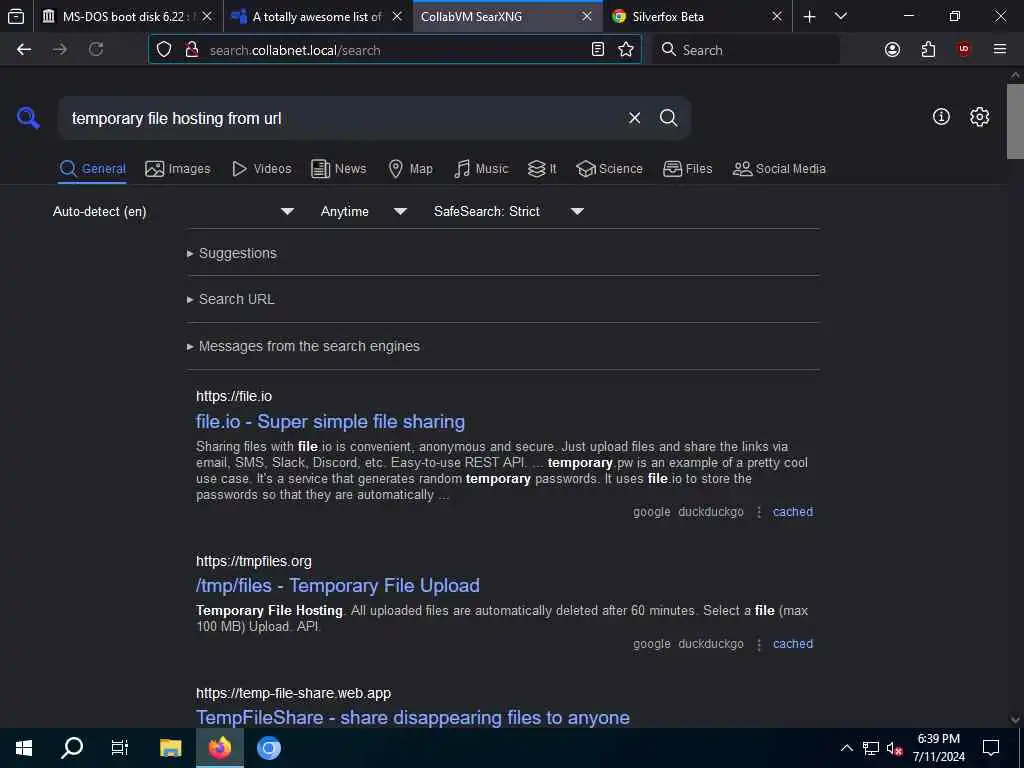The width and height of the screenshot is (1024, 768).
Task: Open Task View on taskbar
Action: point(120,748)
